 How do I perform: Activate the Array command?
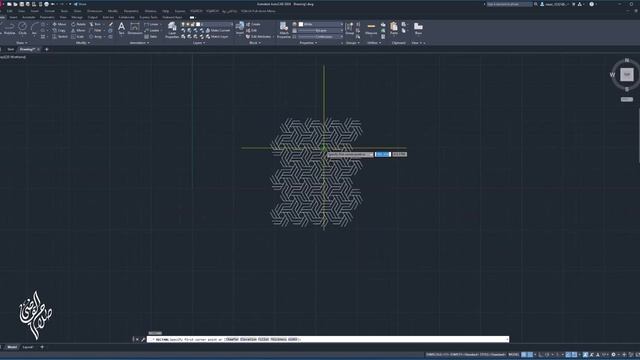click(x=96, y=36)
